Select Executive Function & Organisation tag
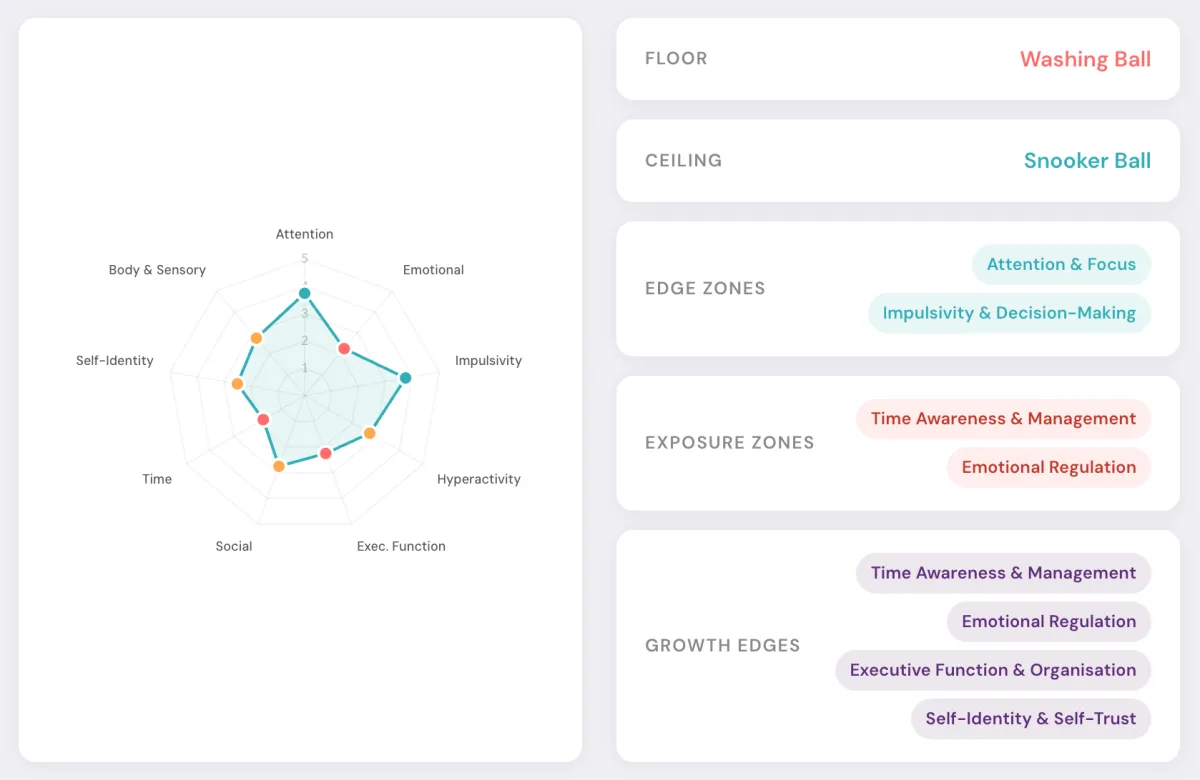The height and width of the screenshot is (780, 1200). [x=993, y=670]
